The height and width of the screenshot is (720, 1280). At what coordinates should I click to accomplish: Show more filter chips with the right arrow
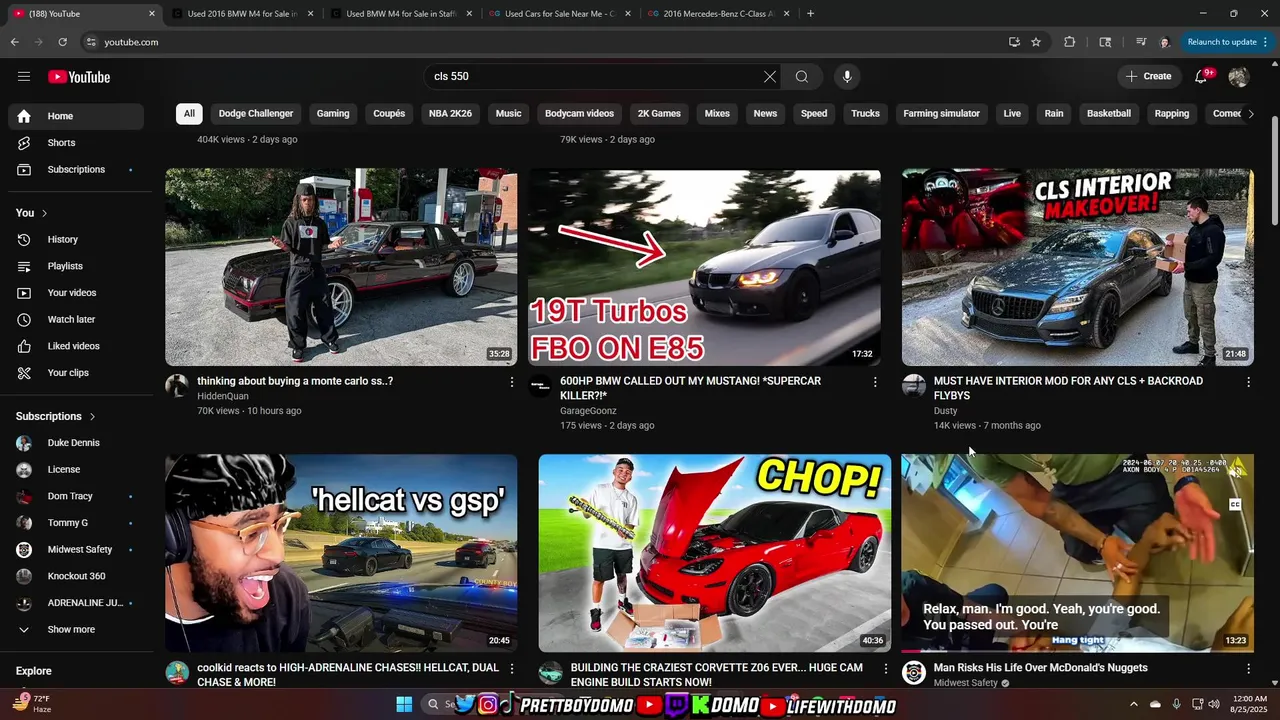1250,114
